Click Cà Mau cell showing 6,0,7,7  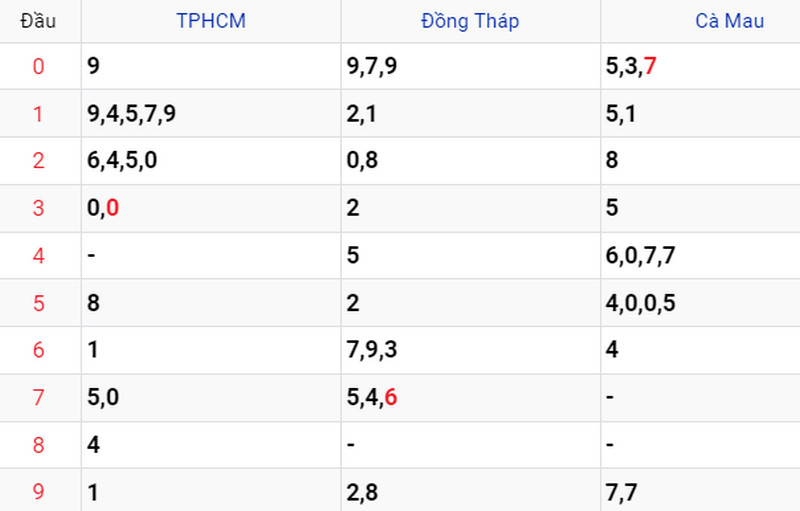pos(640,256)
